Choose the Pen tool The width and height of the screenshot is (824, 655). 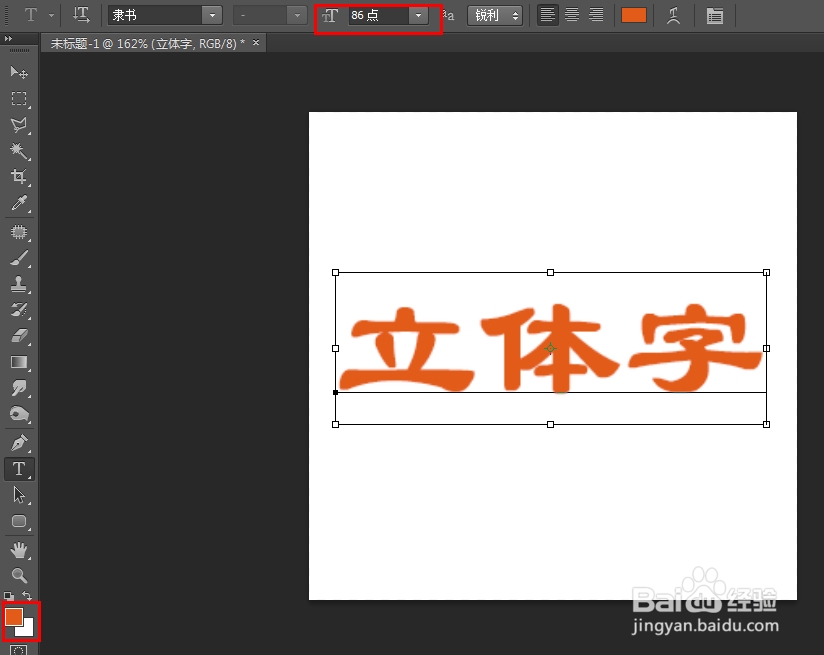18,441
